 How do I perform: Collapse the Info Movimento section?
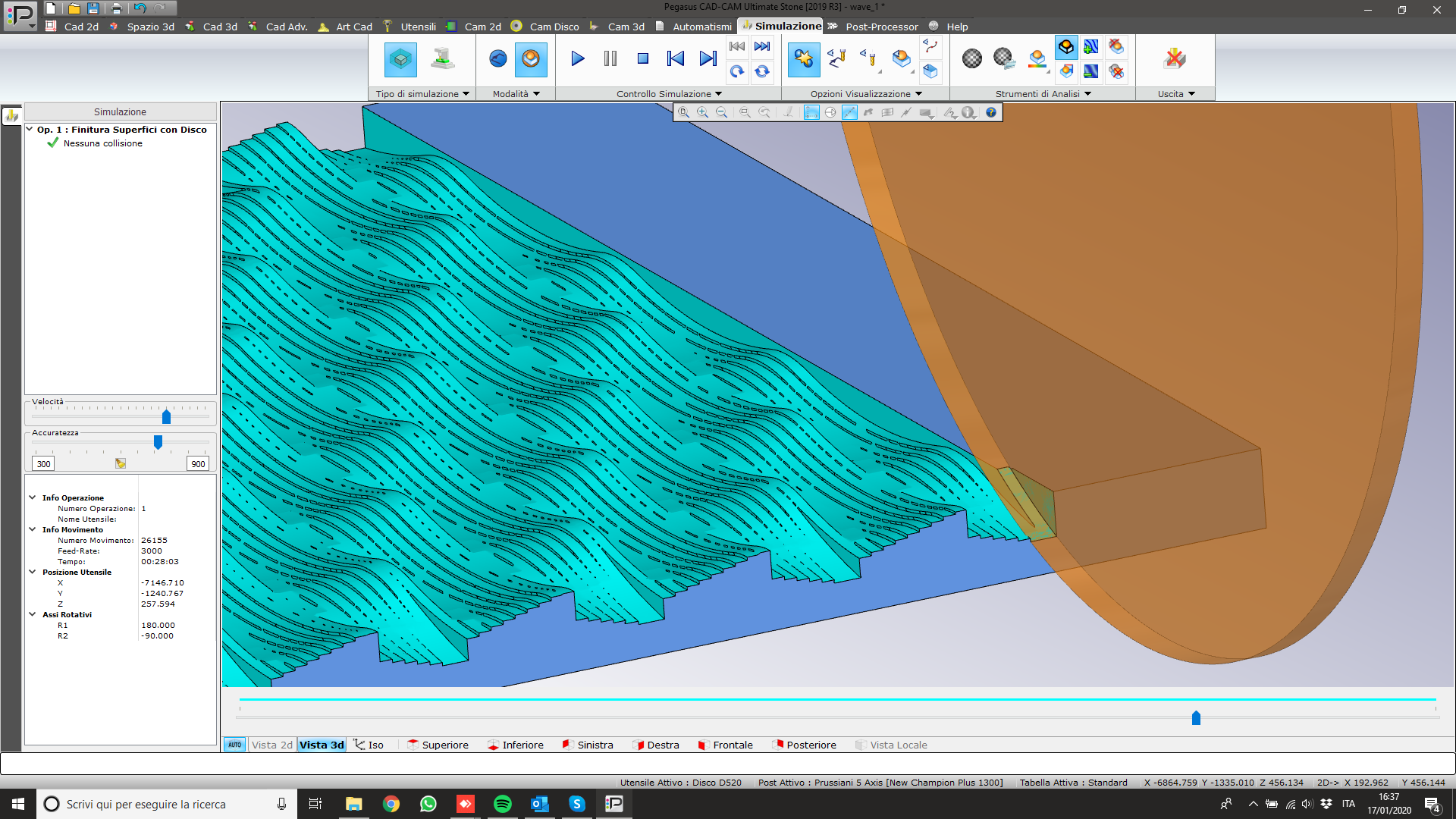(x=33, y=530)
